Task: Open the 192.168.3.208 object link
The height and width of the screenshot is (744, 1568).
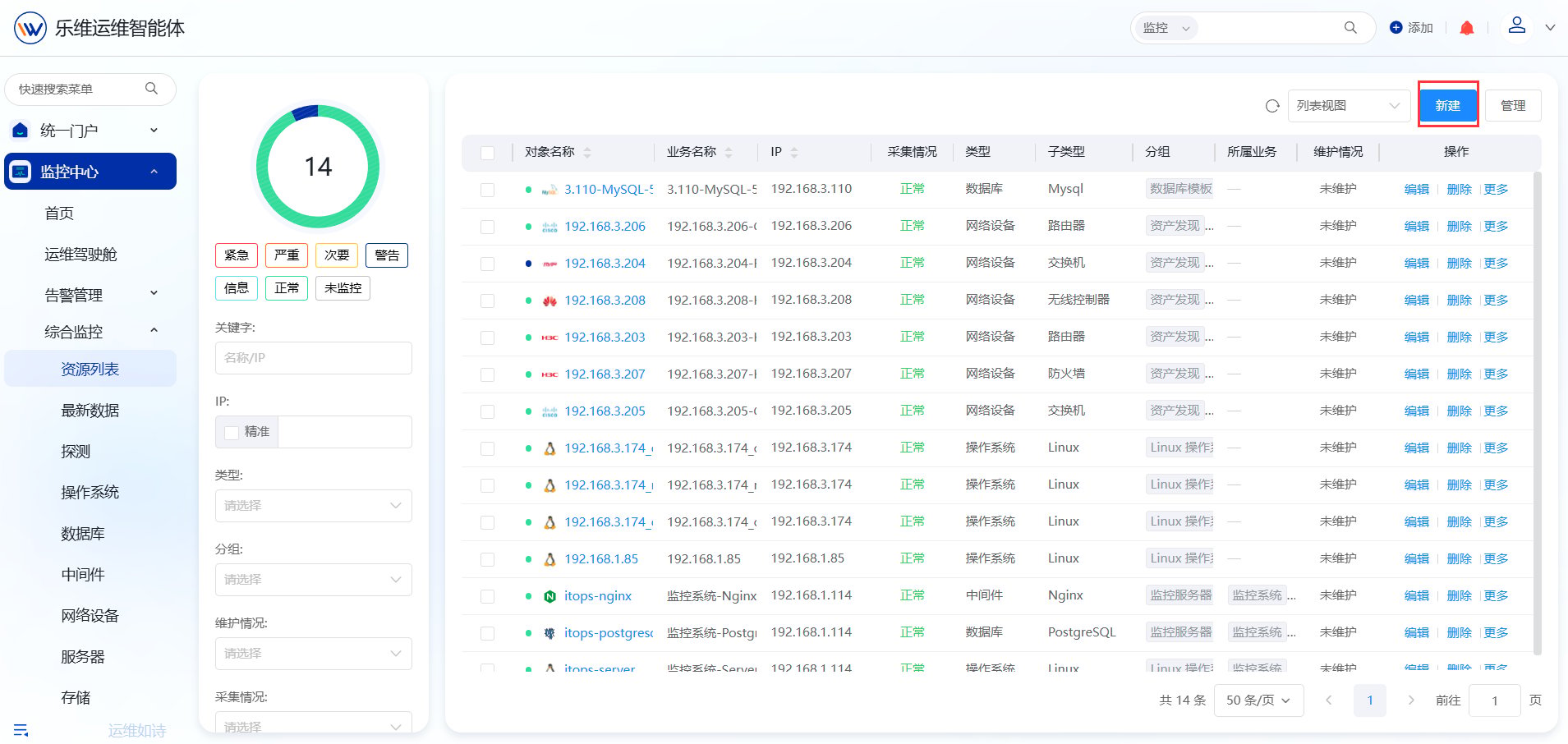Action: (605, 301)
